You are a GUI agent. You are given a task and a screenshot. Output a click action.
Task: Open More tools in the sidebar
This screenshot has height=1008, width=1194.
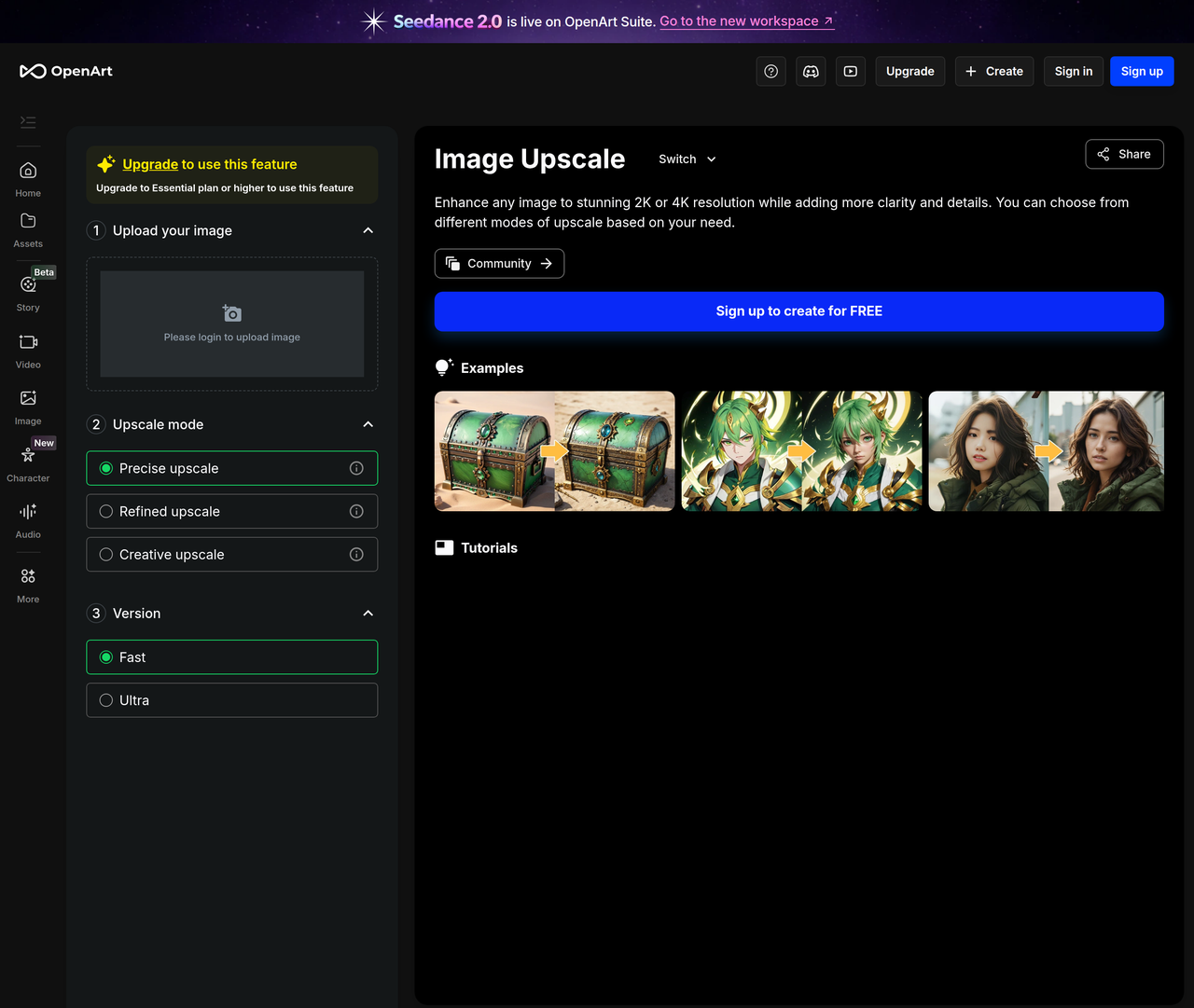(x=28, y=586)
